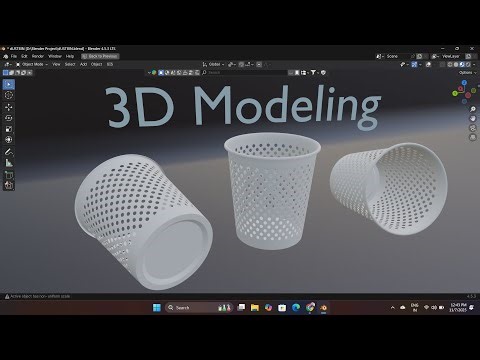Open the Global orientation dropdown

[x=213, y=64]
